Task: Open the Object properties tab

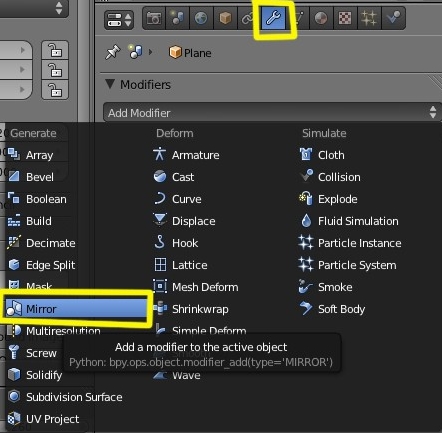Action: 225,18
